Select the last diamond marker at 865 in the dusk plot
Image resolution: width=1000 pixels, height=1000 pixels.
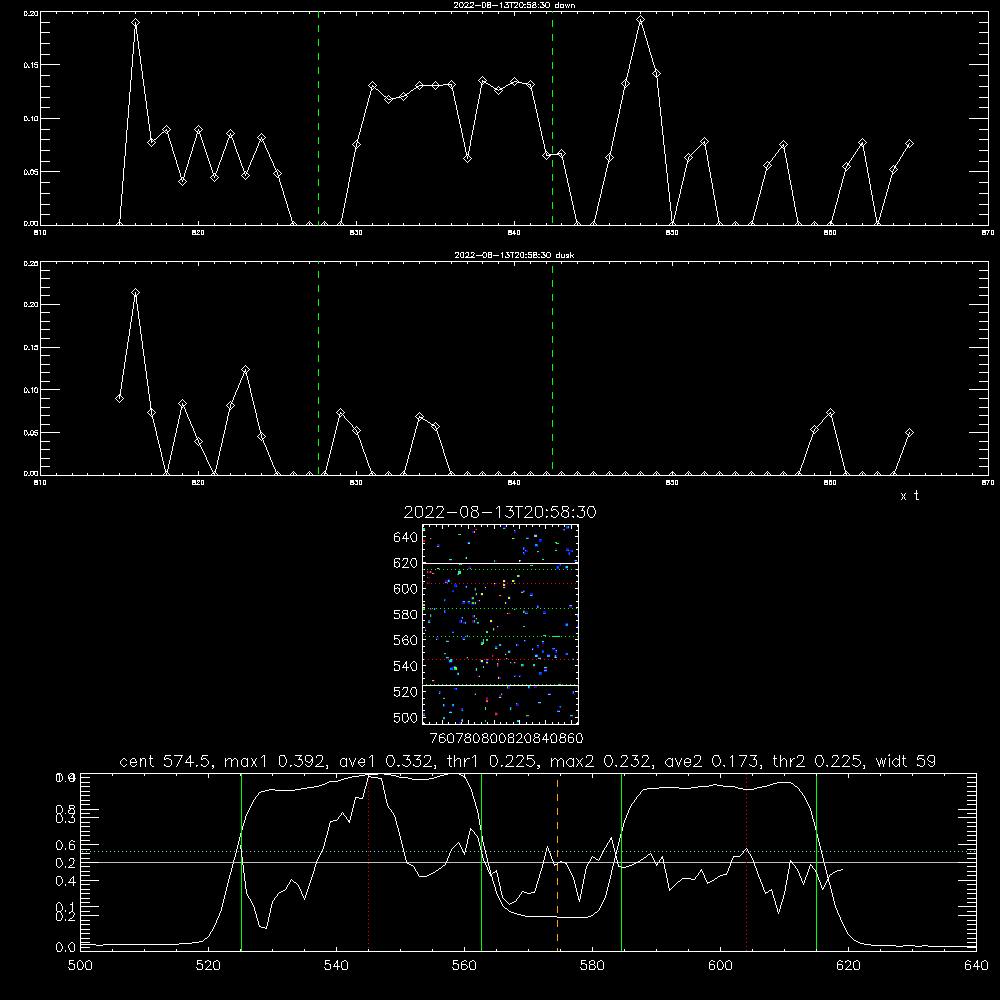point(909,432)
